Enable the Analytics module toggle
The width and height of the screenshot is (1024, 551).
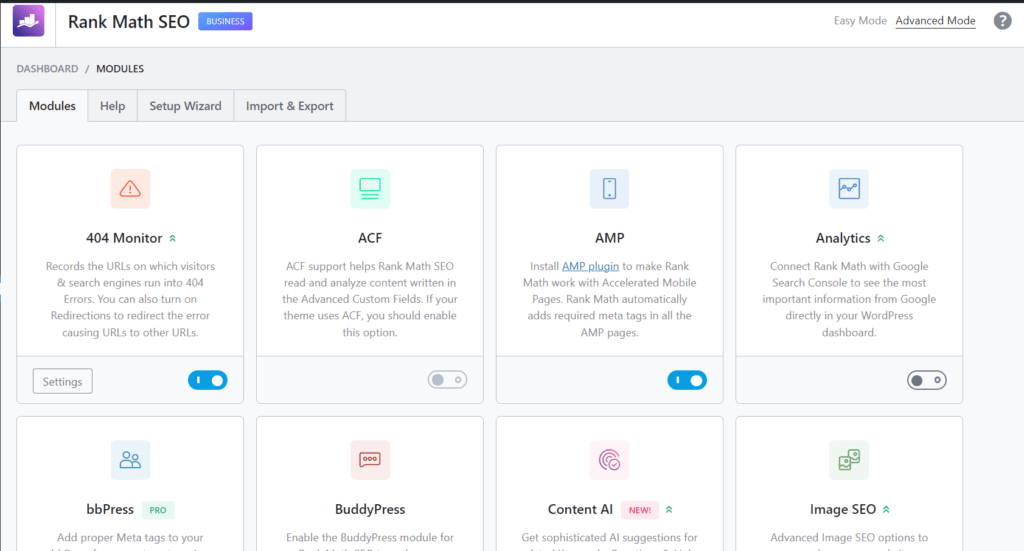pos(926,380)
